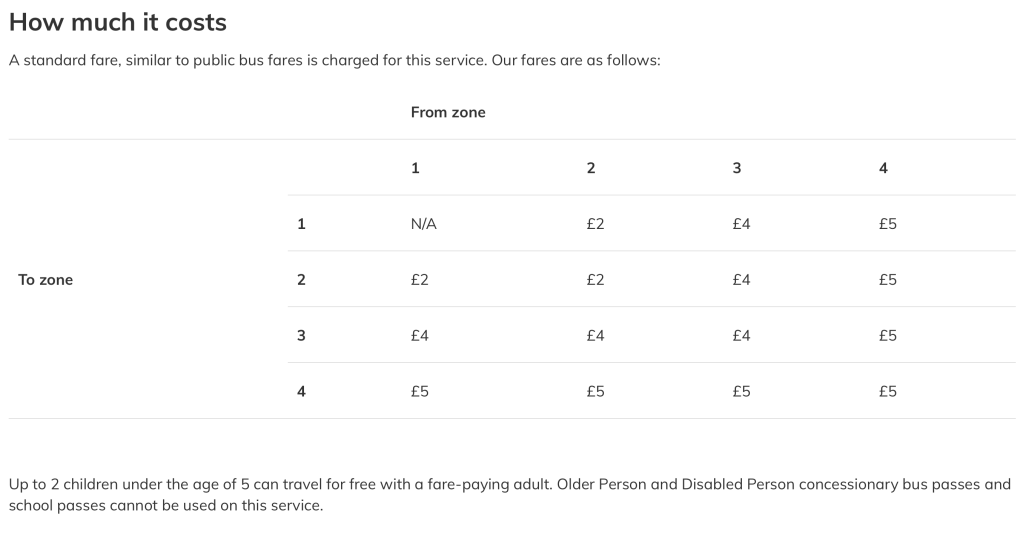The width and height of the screenshot is (1023, 544).
Task: Select the £2 fare from zone 1 to zone 2
Action: pos(420,280)
